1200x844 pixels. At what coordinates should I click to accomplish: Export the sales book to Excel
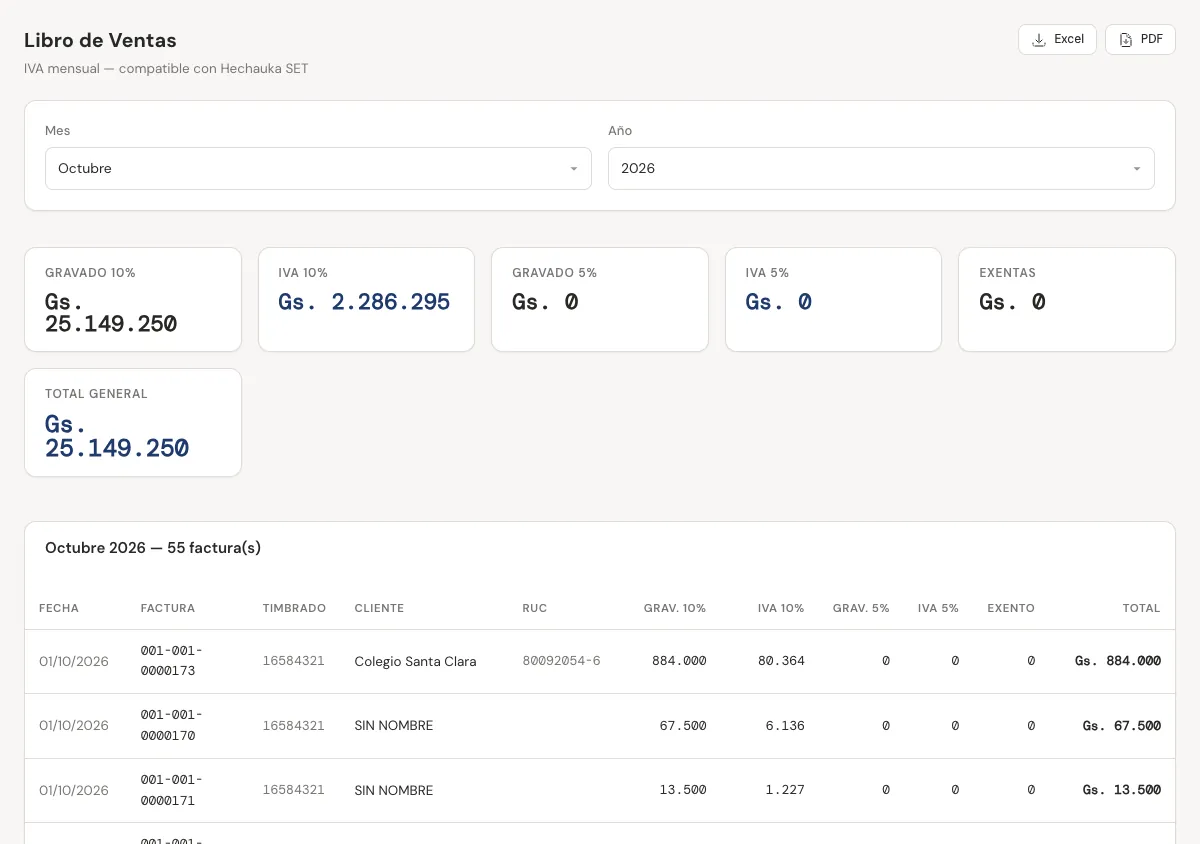[x=1057, y=39]
